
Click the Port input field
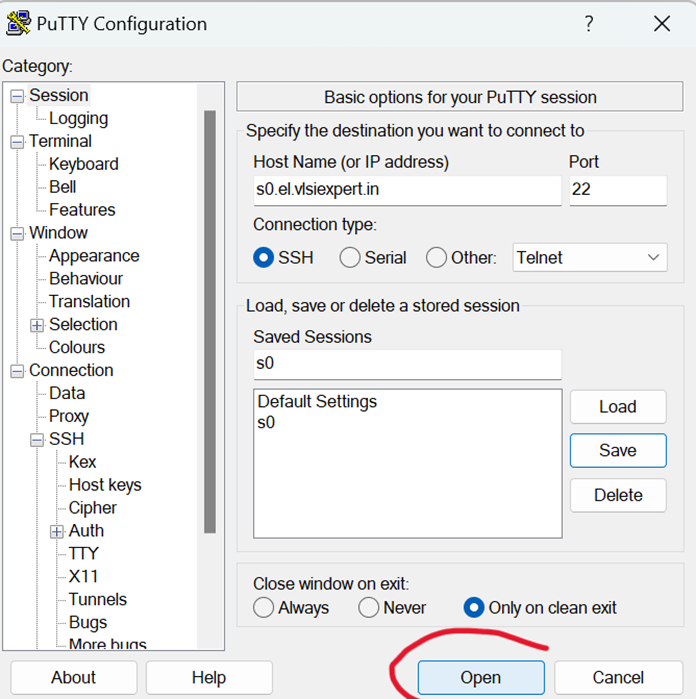pyautogui.click(x=618, y=190)
